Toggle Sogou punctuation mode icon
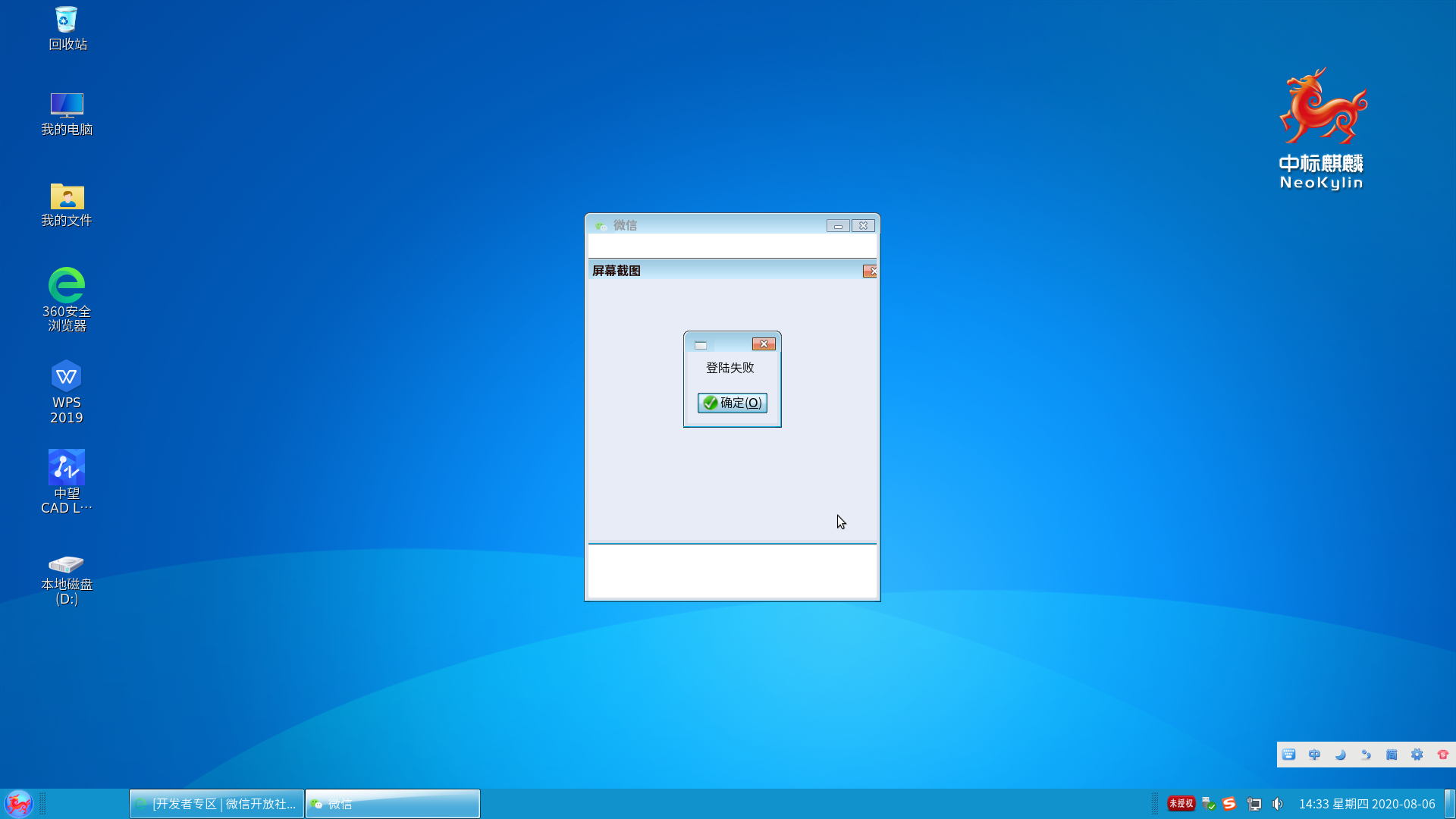This screenshot has width=1456, height=819. pos(1366,755)
